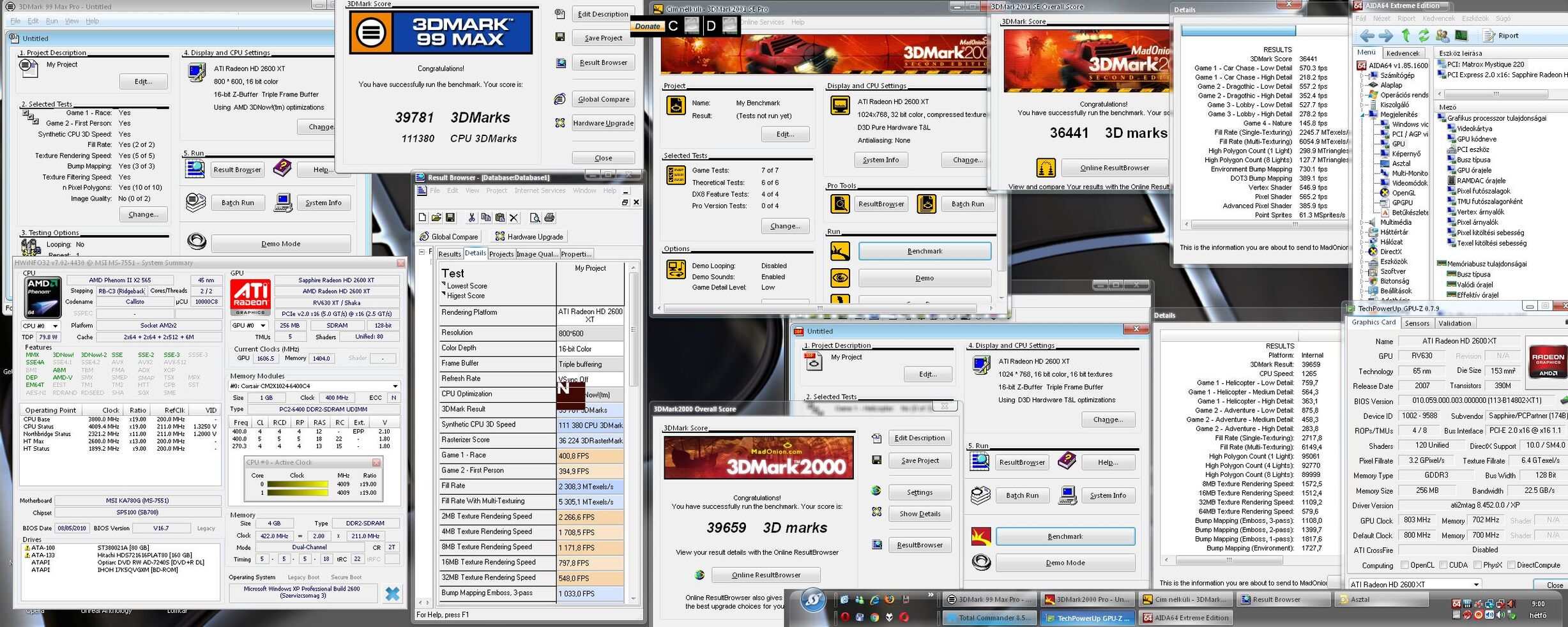
Task: Click Benchmark flash icon in 3DMark2000 window
Action: click(981, 536)
